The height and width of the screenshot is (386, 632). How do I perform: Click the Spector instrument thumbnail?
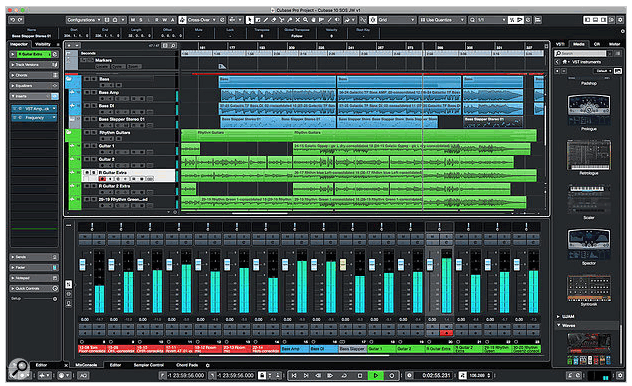coord(588,244)
